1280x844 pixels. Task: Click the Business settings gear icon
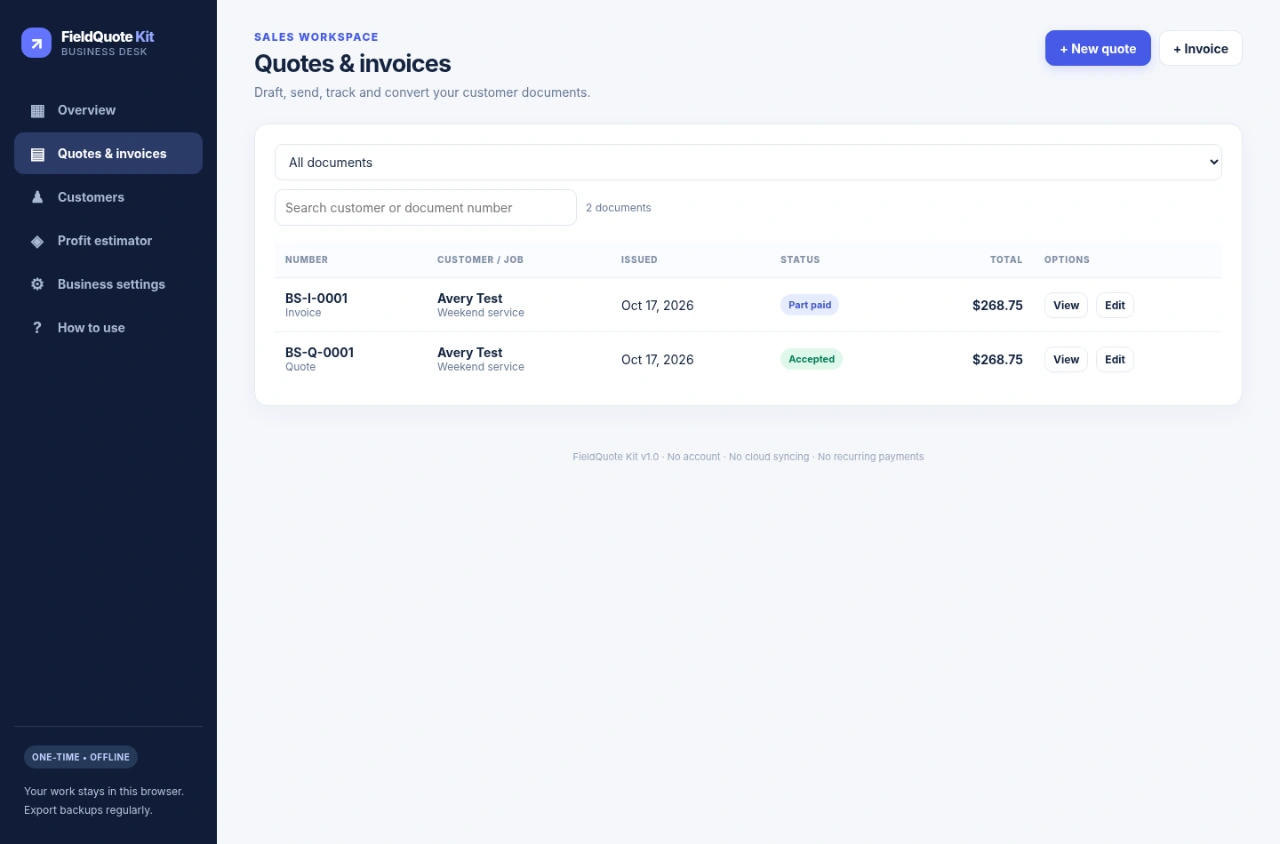pyautogui.click(x=38, y=284)
